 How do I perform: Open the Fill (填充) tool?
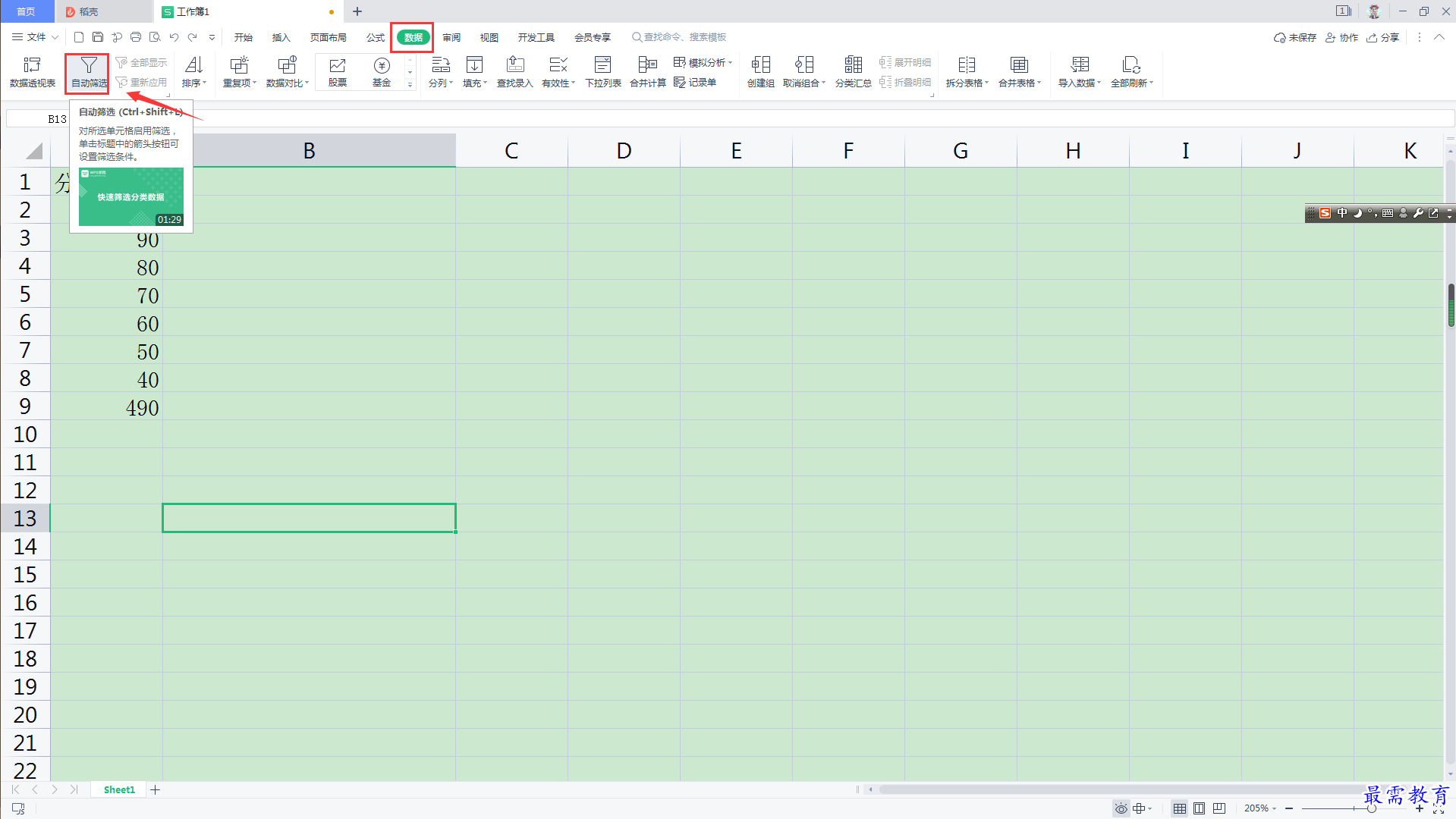(475, 72)
